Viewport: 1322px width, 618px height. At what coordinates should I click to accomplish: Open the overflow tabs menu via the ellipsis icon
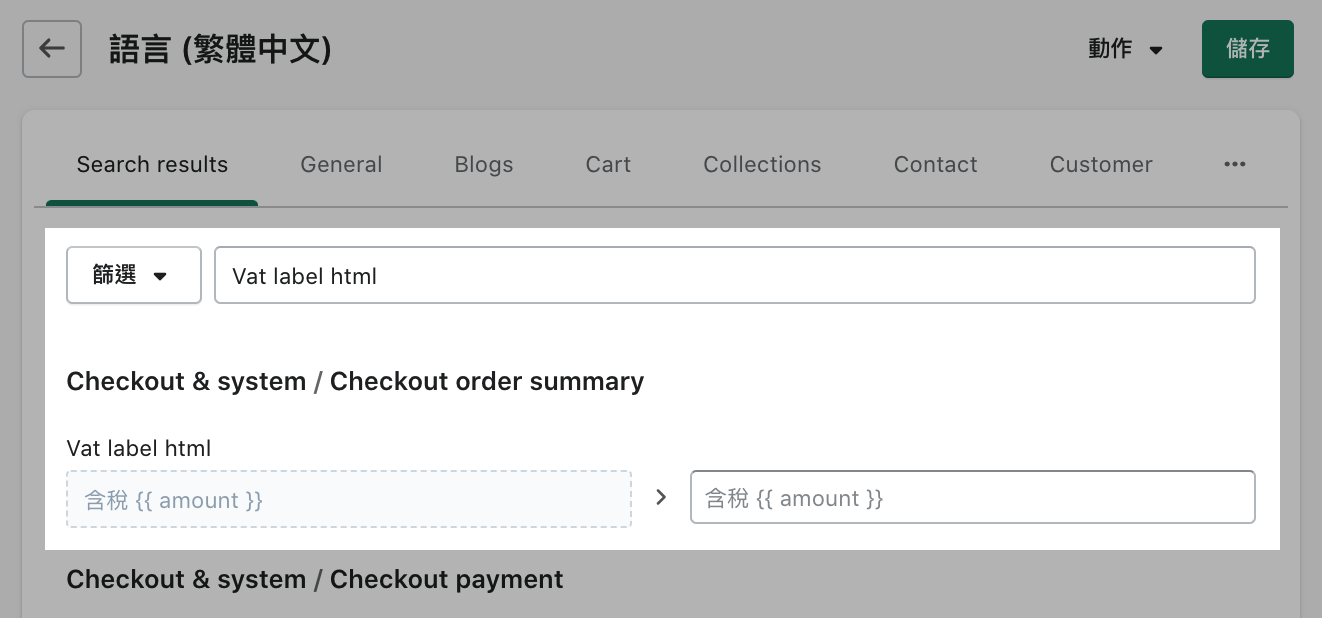pos(1235,164)
